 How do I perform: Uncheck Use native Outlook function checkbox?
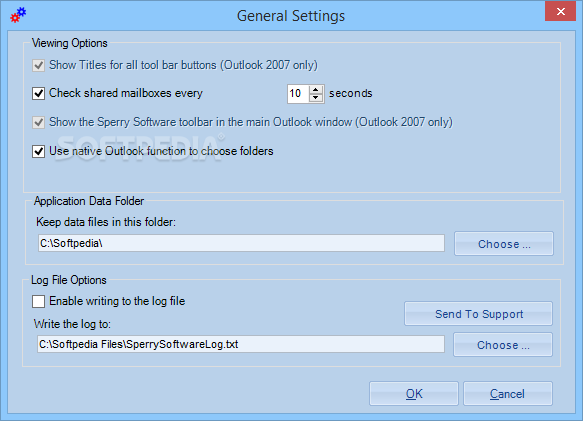tap(38, 151)
